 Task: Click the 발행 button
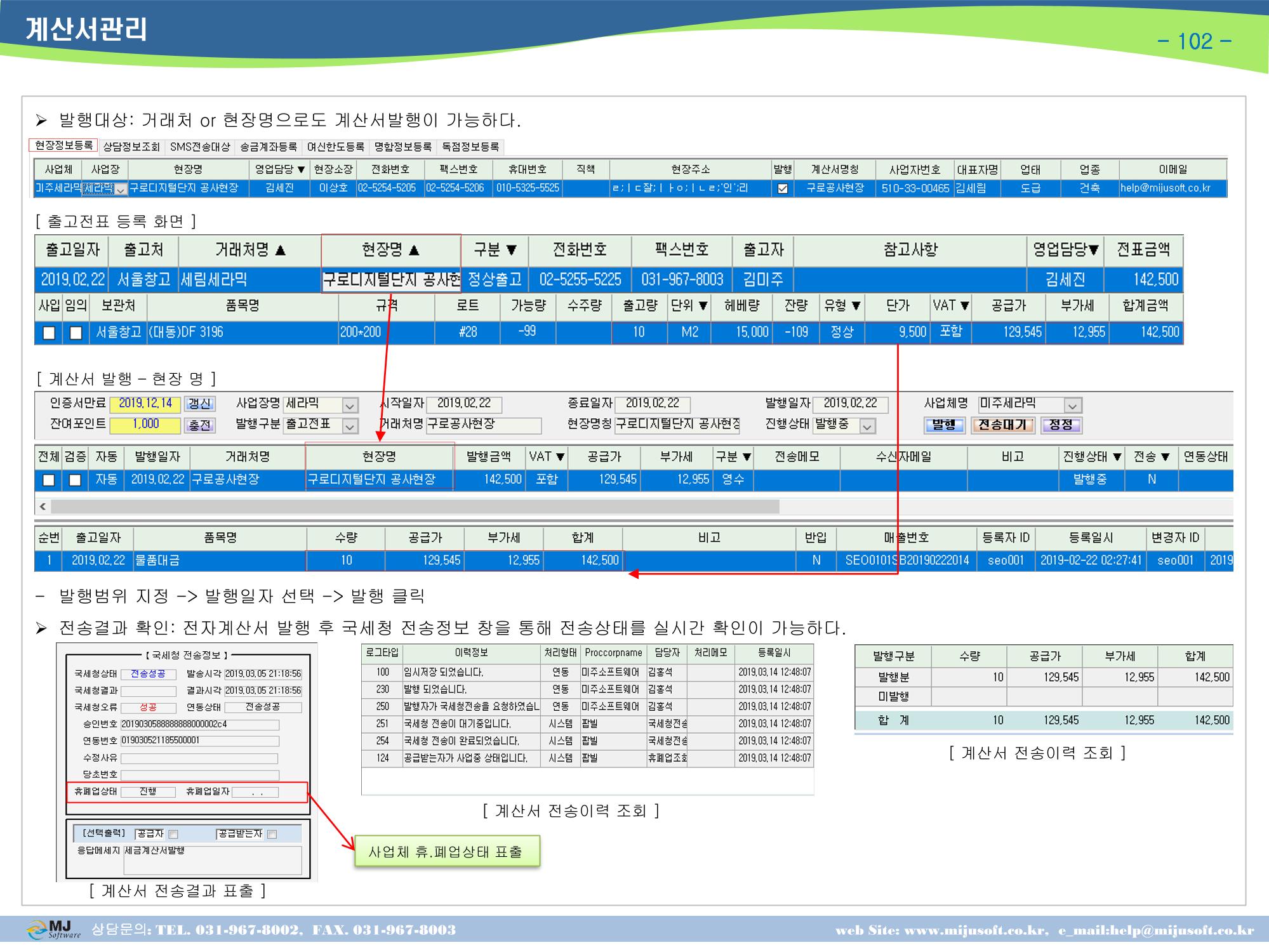click(x=944, y=425)
